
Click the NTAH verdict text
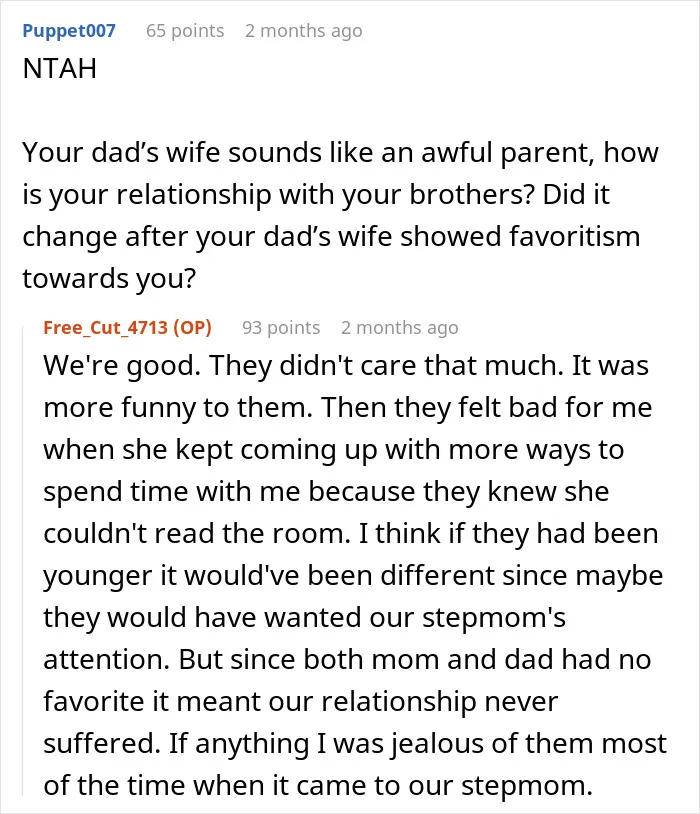tap(60, 69)
